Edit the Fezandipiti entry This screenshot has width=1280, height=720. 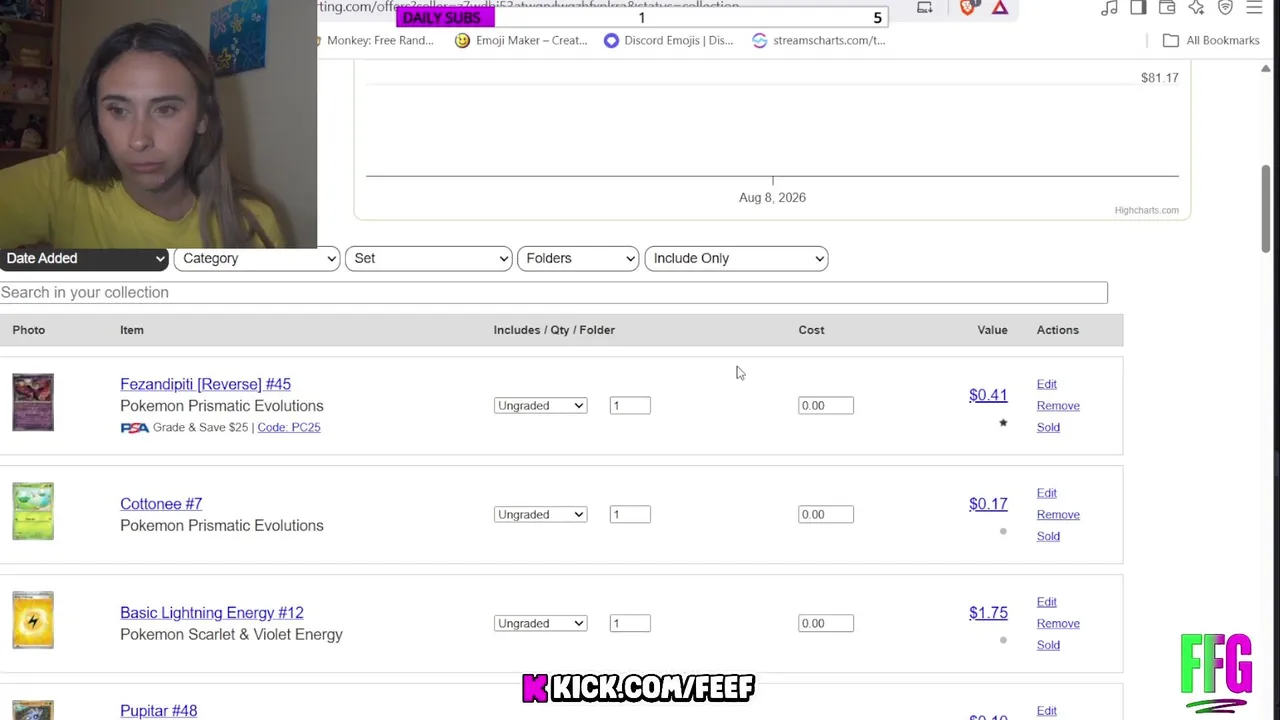[1047, 384]
